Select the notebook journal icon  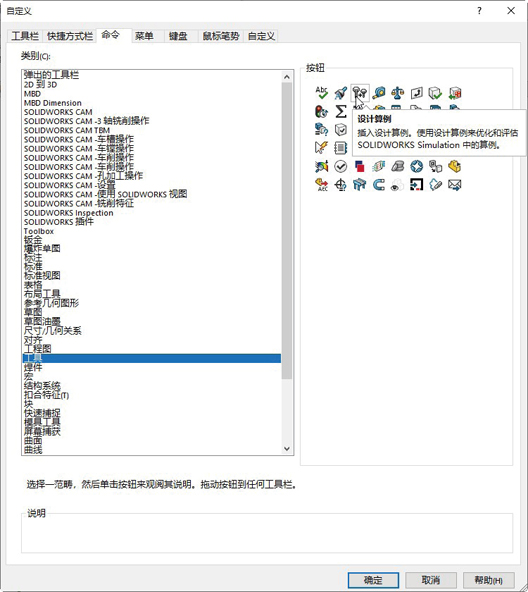click(x=341, y=148)
